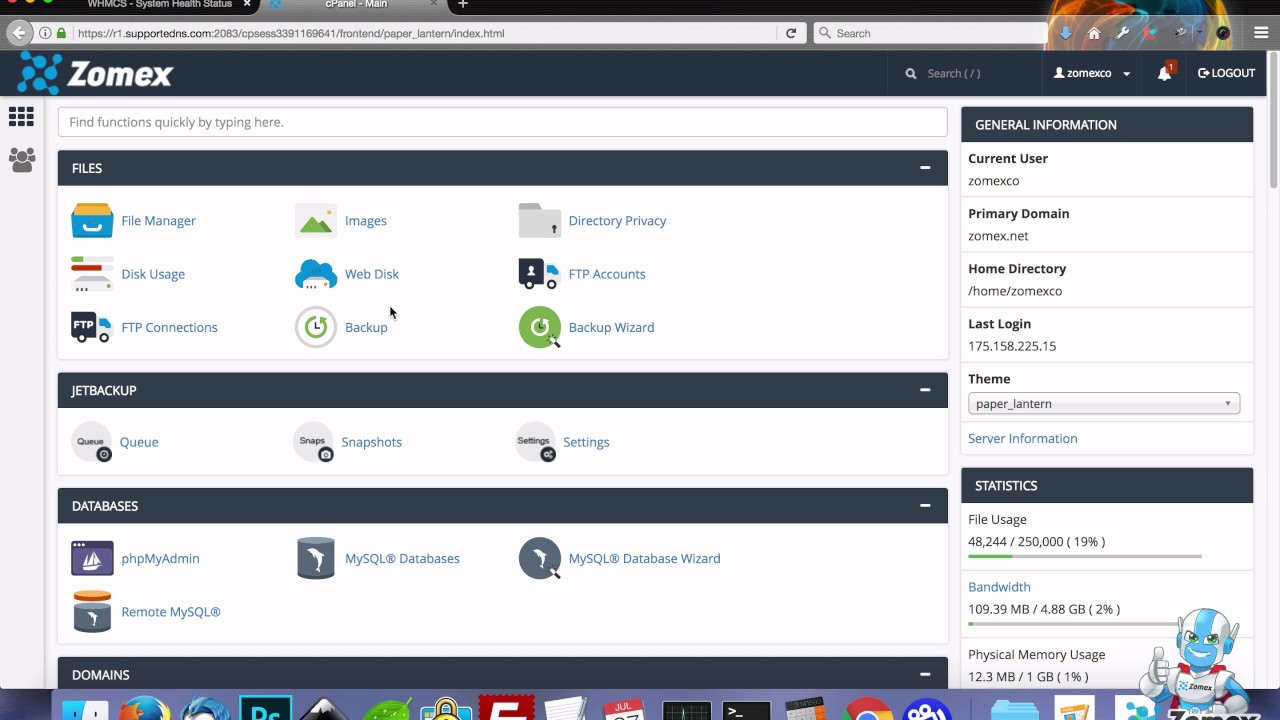Screen dimensions: 1280x720
Task: Select the cPanel - Main tab
Action: tap(355, 5)
